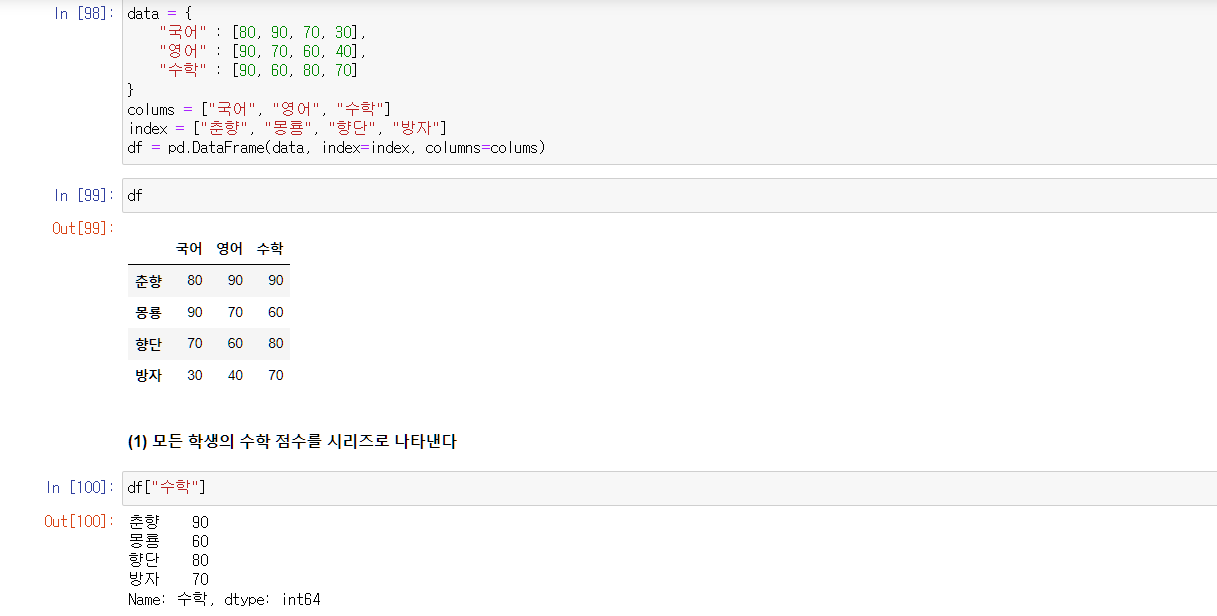This screenshot has height=616, width=1217.
Task: Click the 수학 column header in table
Action: 270,248
